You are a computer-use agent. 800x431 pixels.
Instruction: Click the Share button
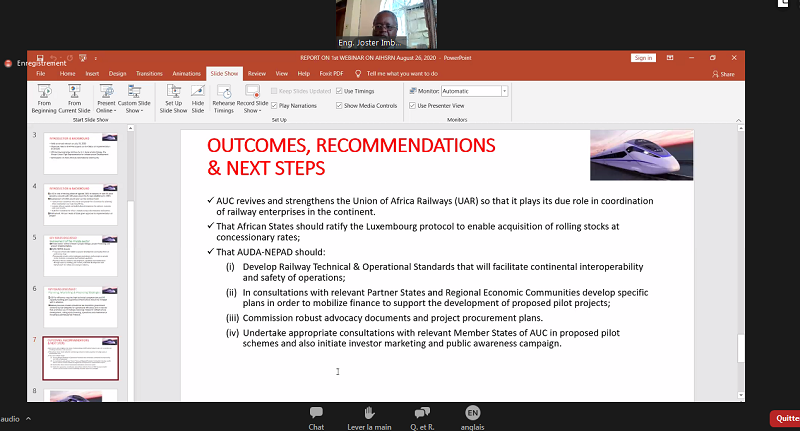pos(723,74)
